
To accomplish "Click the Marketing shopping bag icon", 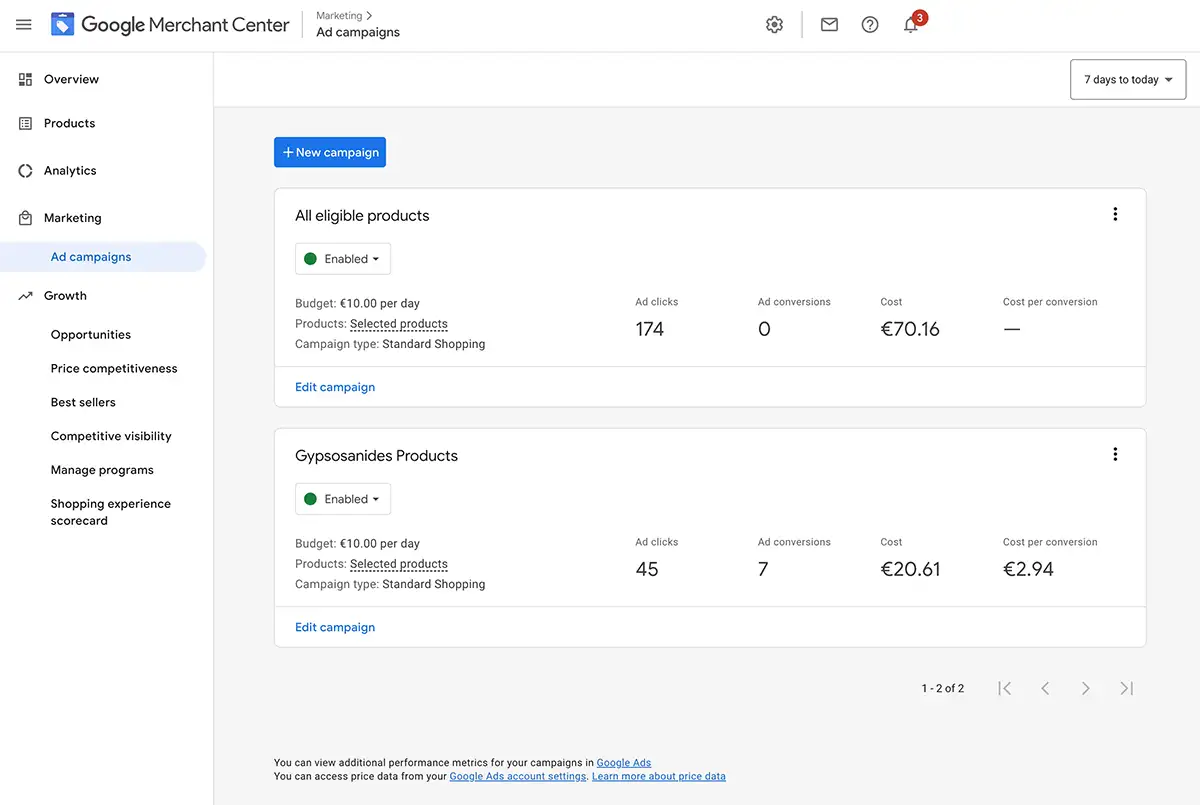I will 26,218.
